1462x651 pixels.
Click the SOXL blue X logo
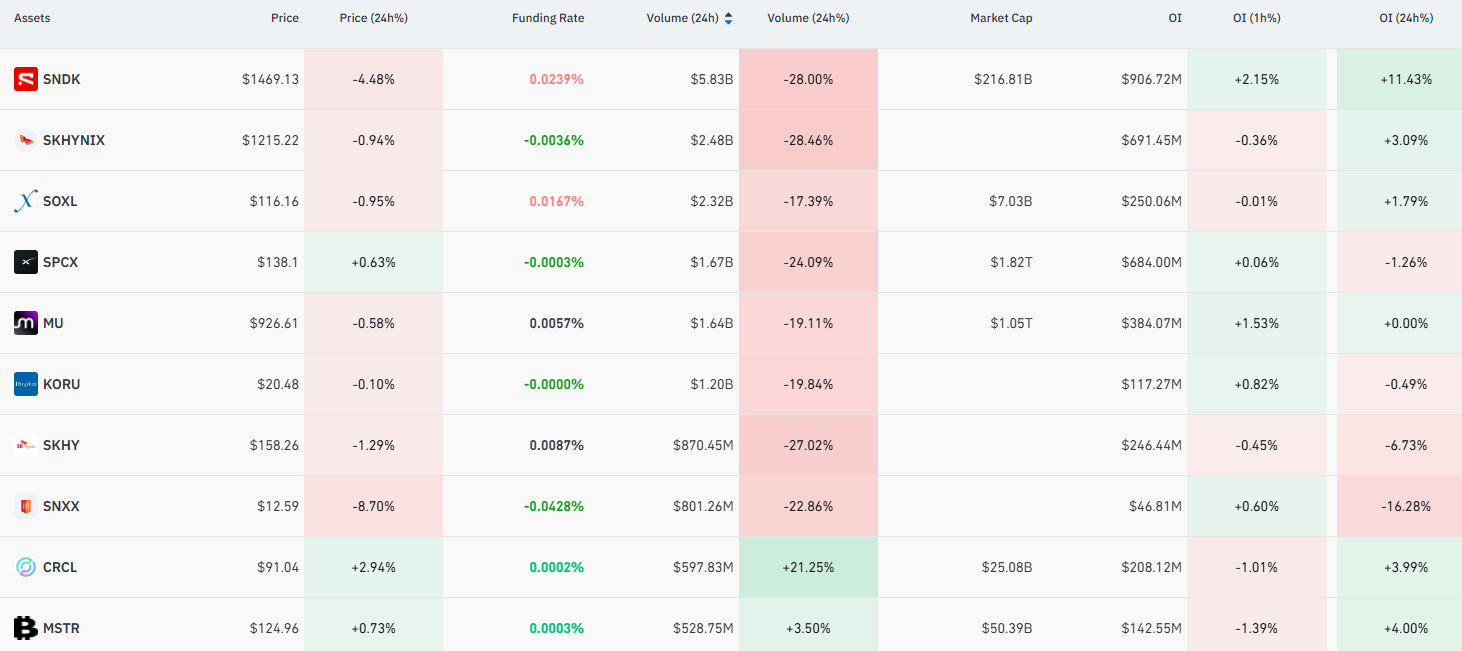(x=26, y=201)
